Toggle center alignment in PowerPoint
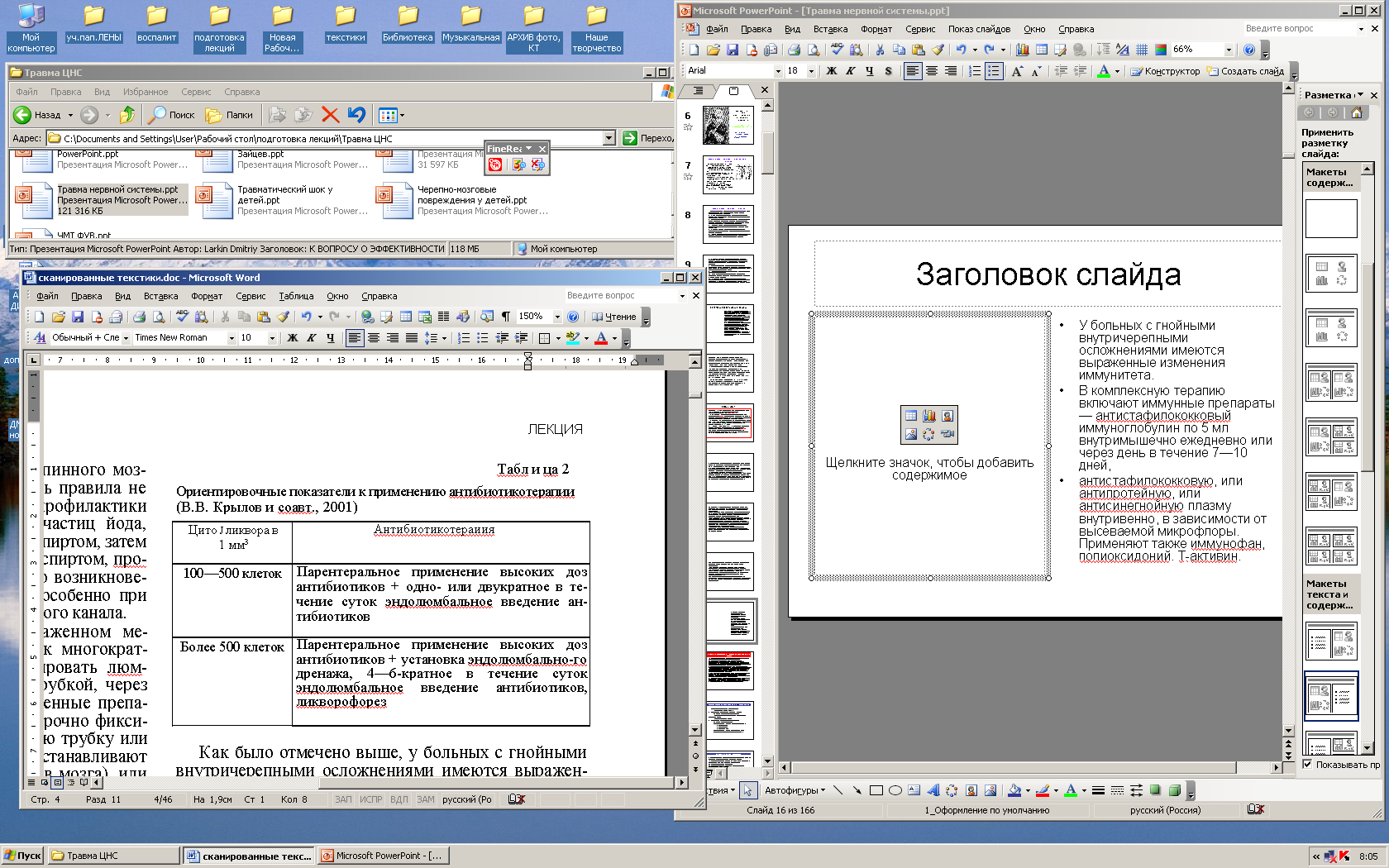The image size is (1389, 868). (932, 71)
